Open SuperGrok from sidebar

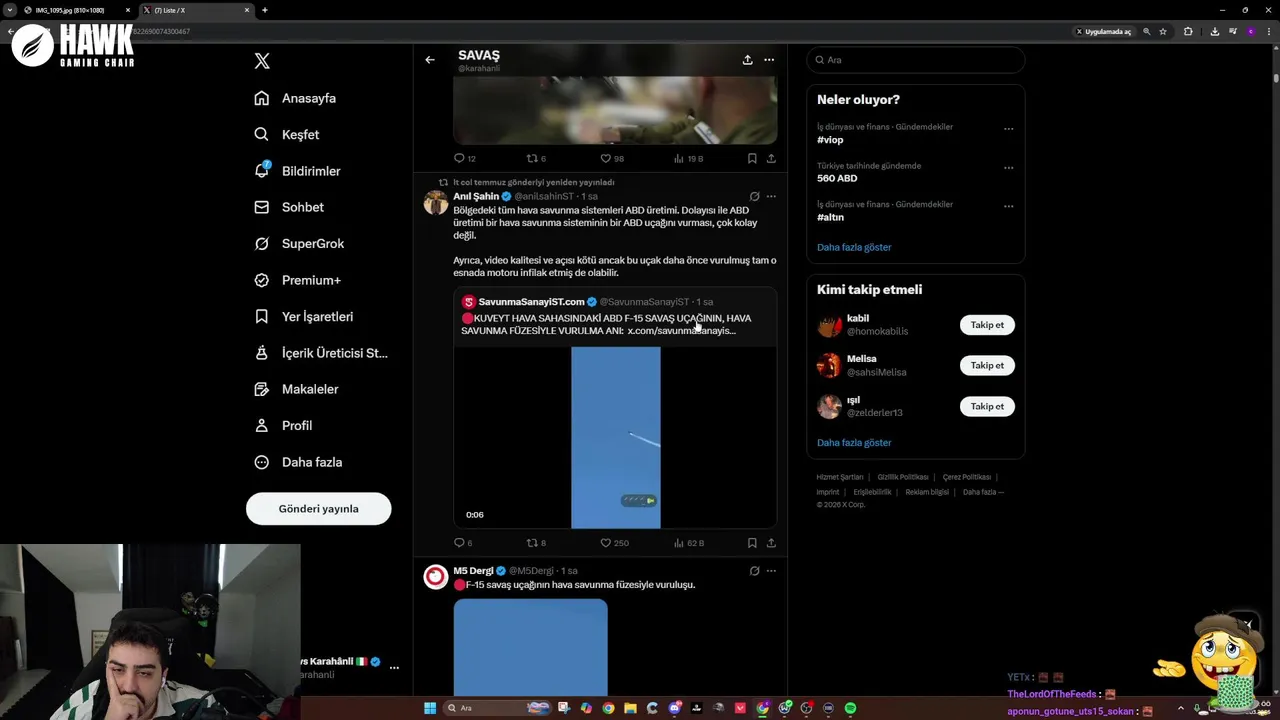click(299, 244)
